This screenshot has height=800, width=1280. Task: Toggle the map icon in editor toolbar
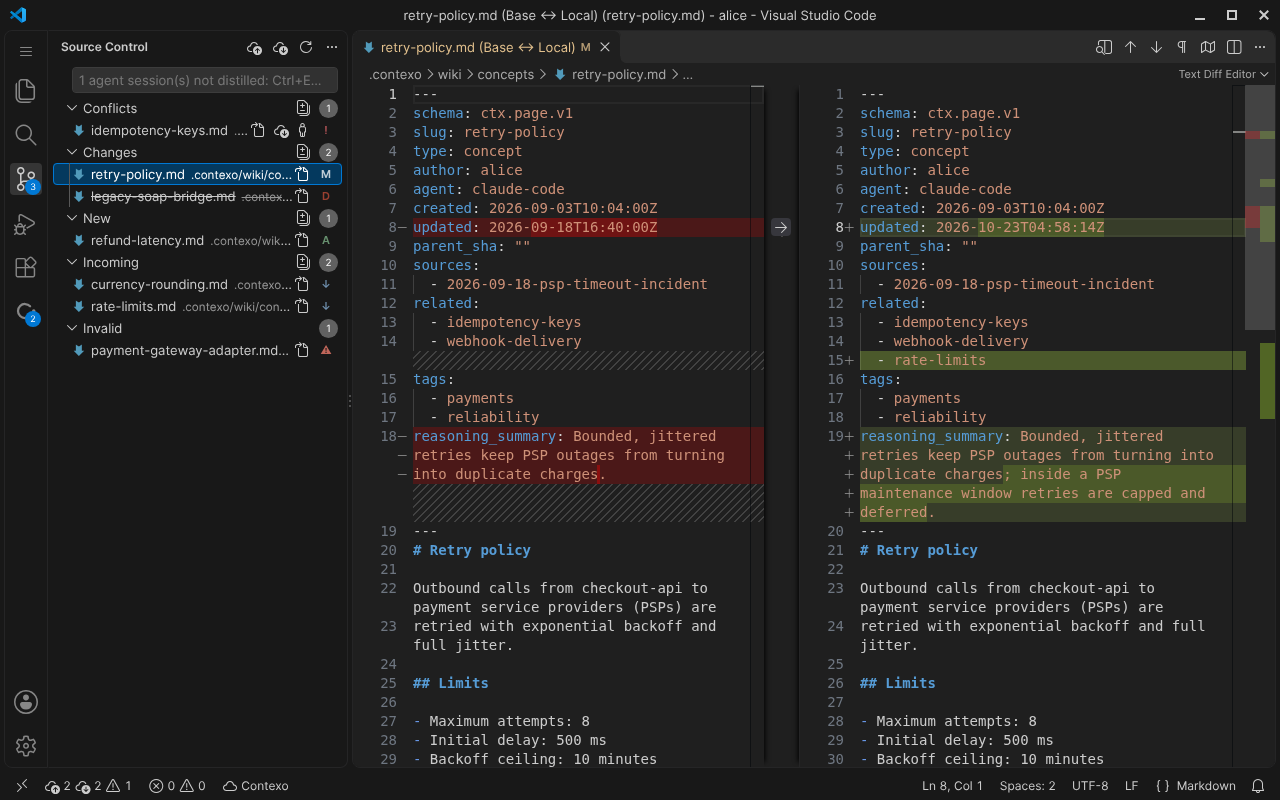1208,47
